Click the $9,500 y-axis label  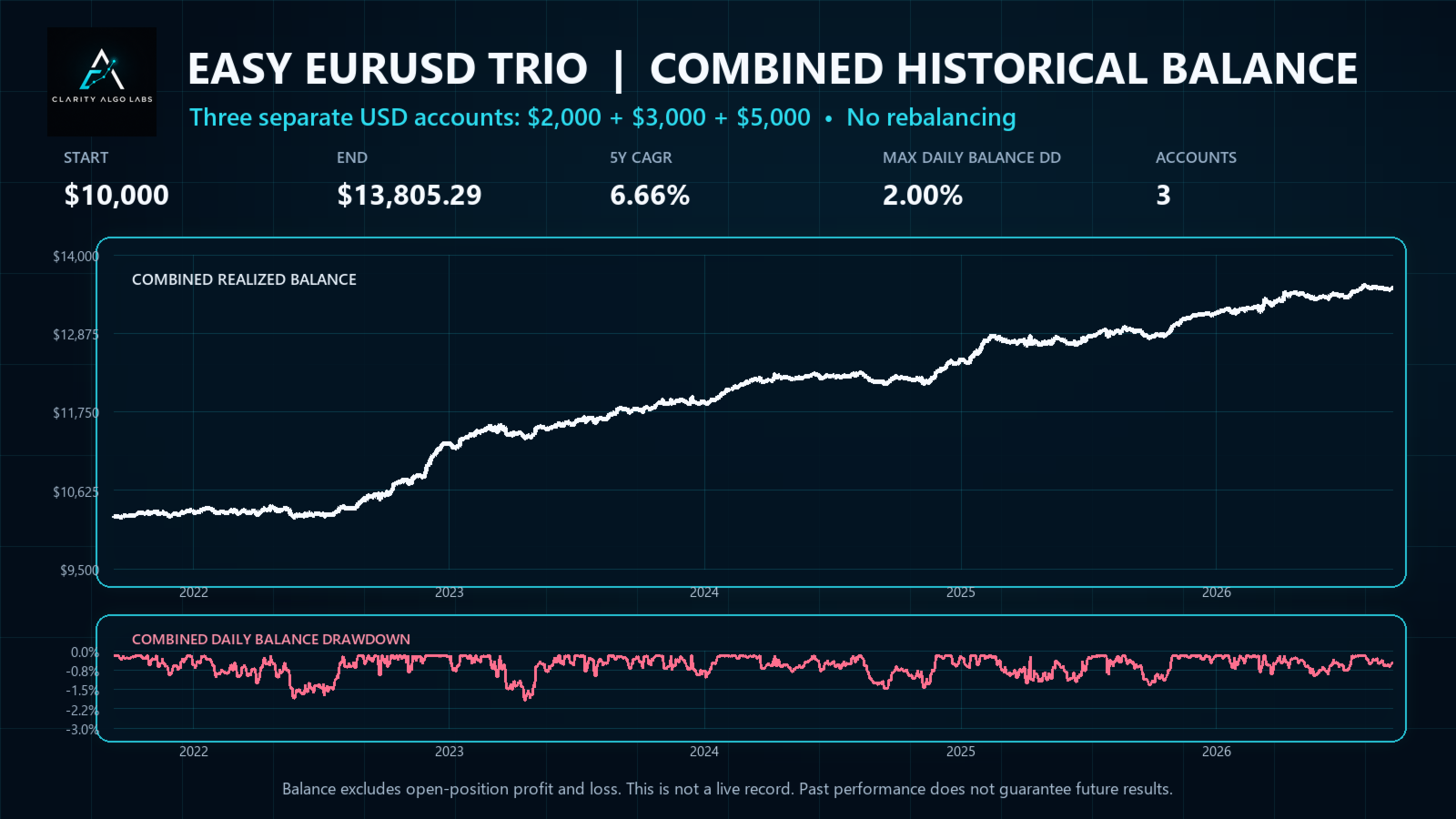click(x=79, y=571)
